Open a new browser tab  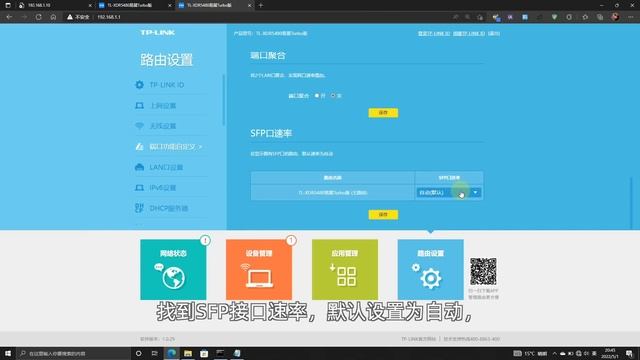[260, 5]
